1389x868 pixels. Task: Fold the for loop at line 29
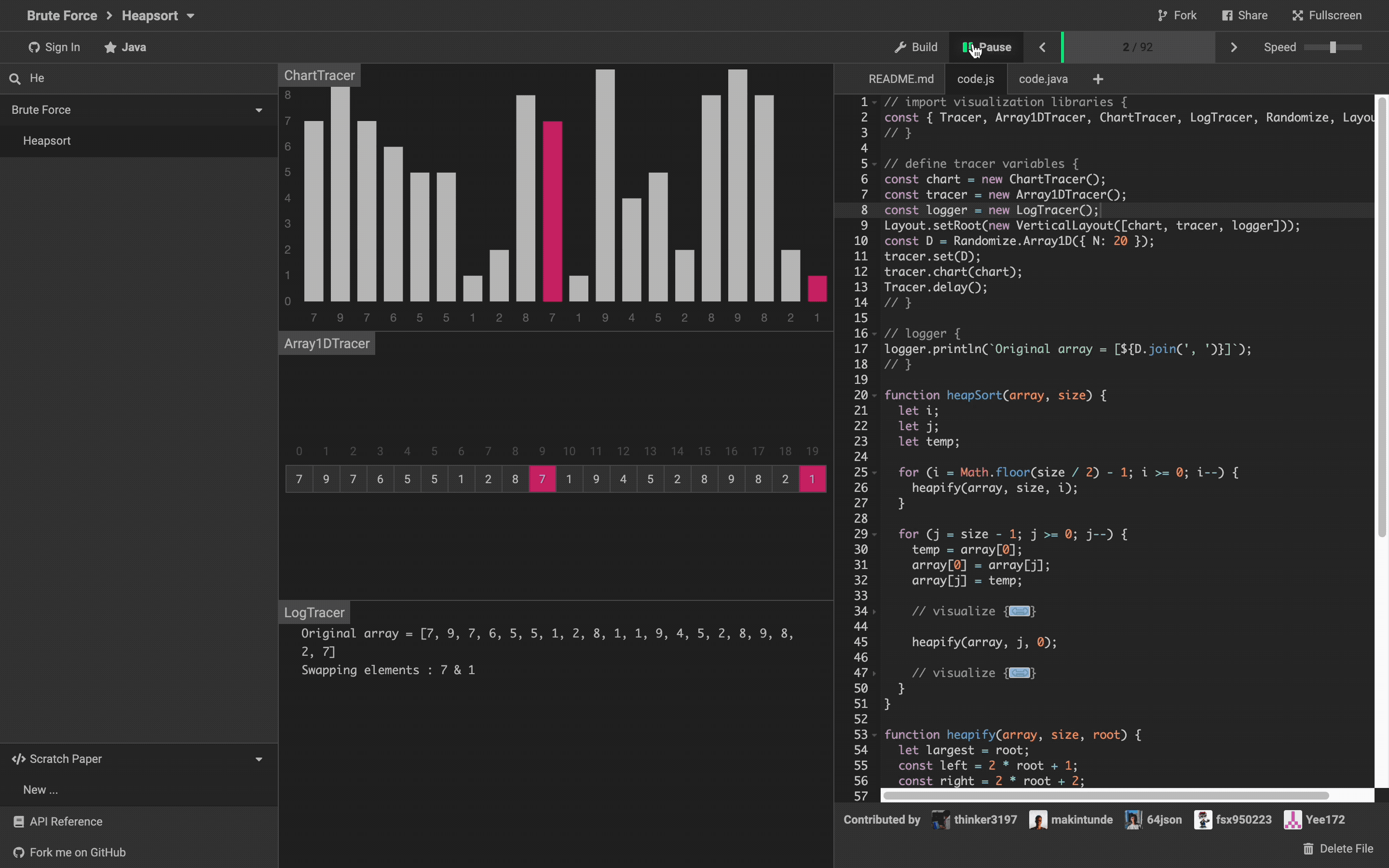click(x=874, y=534)
